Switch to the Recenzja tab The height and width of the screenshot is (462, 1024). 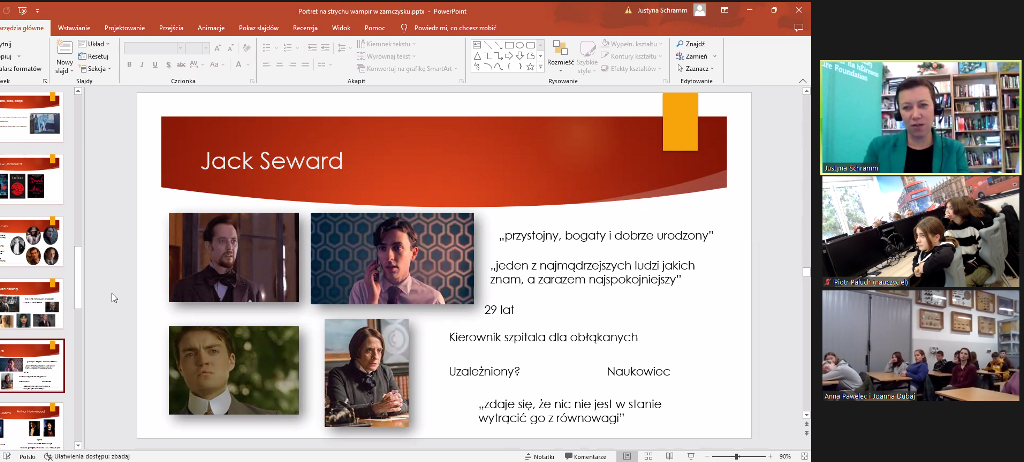click(x=305, y=28)
